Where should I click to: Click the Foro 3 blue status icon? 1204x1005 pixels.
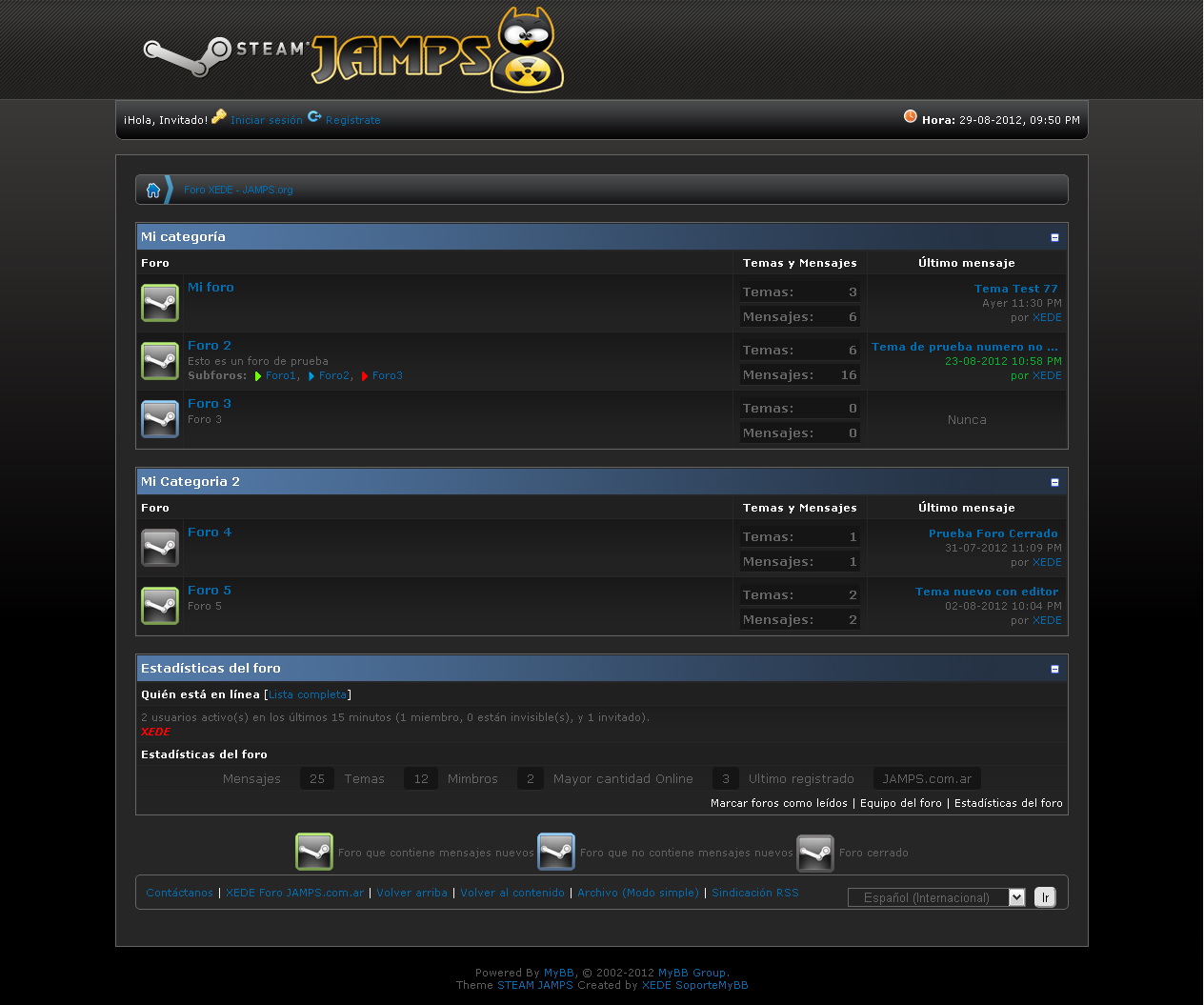[160, 419]
